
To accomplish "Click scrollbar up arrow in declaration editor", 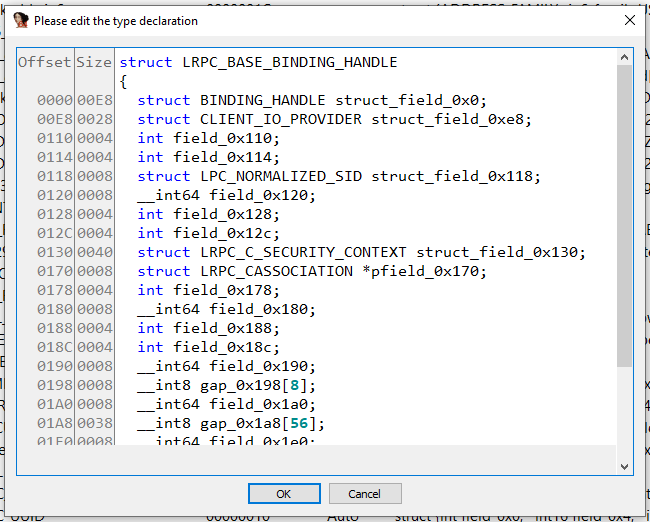I will tap(624, 57).
